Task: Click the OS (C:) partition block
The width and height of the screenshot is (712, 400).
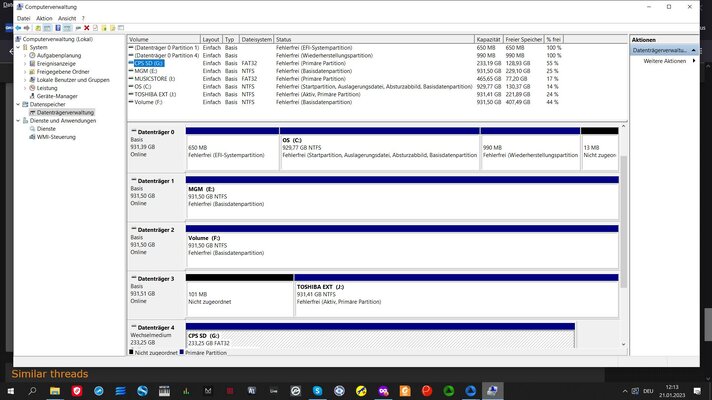Action: tap(380, 152)
